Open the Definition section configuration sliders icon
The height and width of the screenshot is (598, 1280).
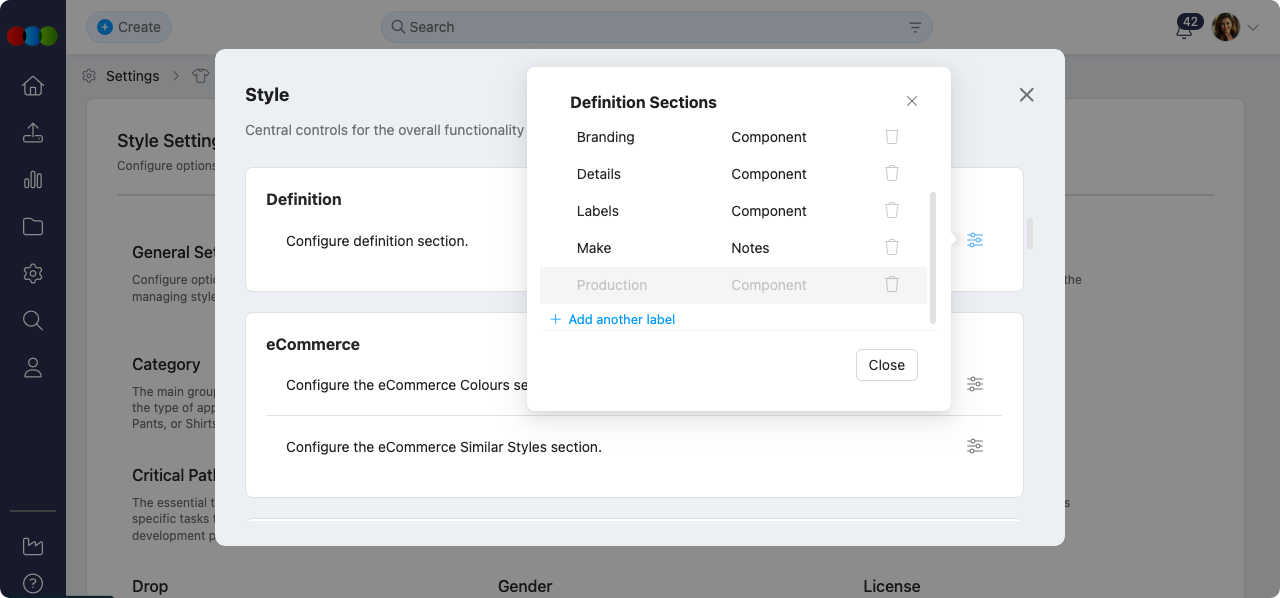coord(975,240)
